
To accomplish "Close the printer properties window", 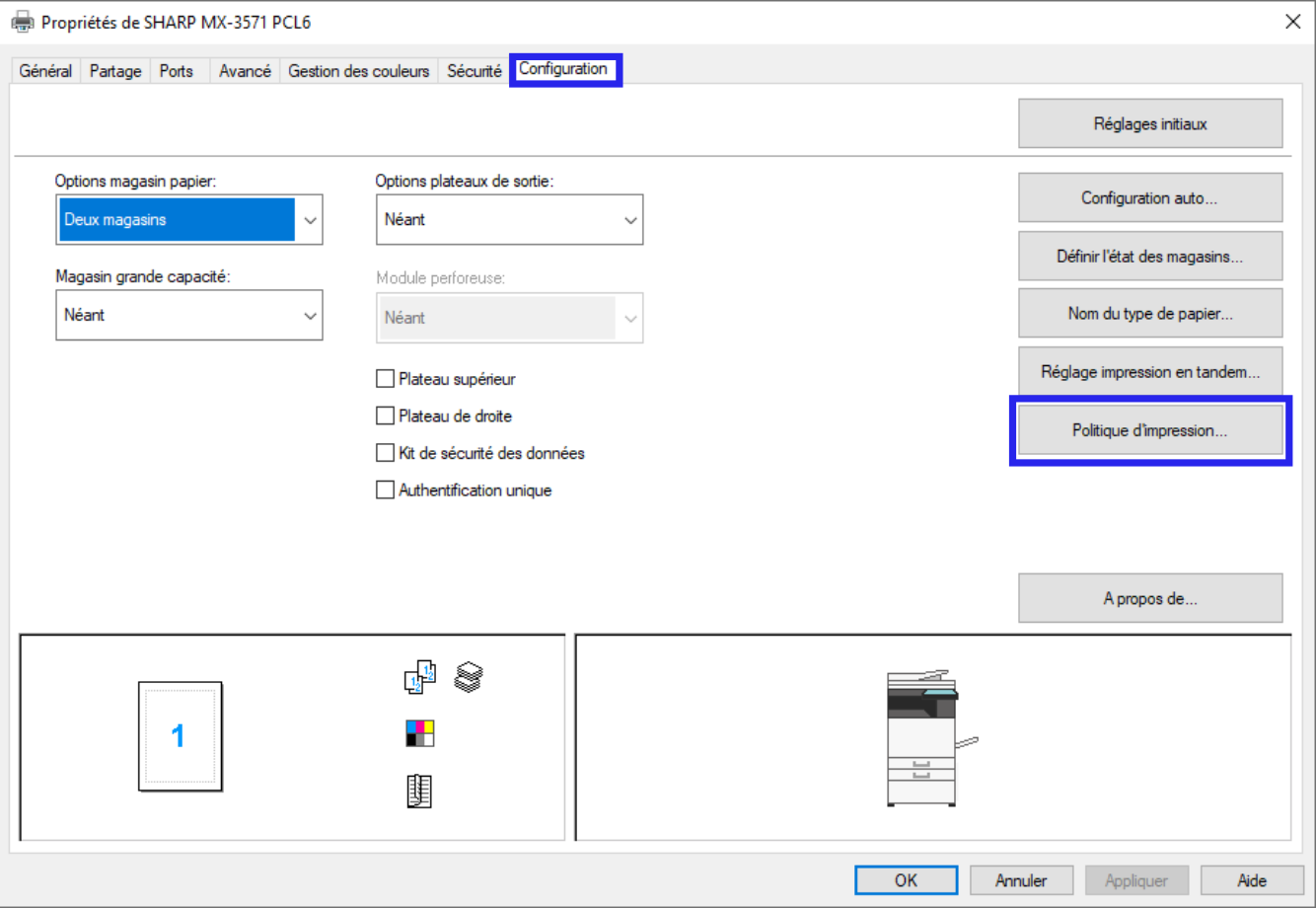I will pyautogui.click(x=1292, y=22).
